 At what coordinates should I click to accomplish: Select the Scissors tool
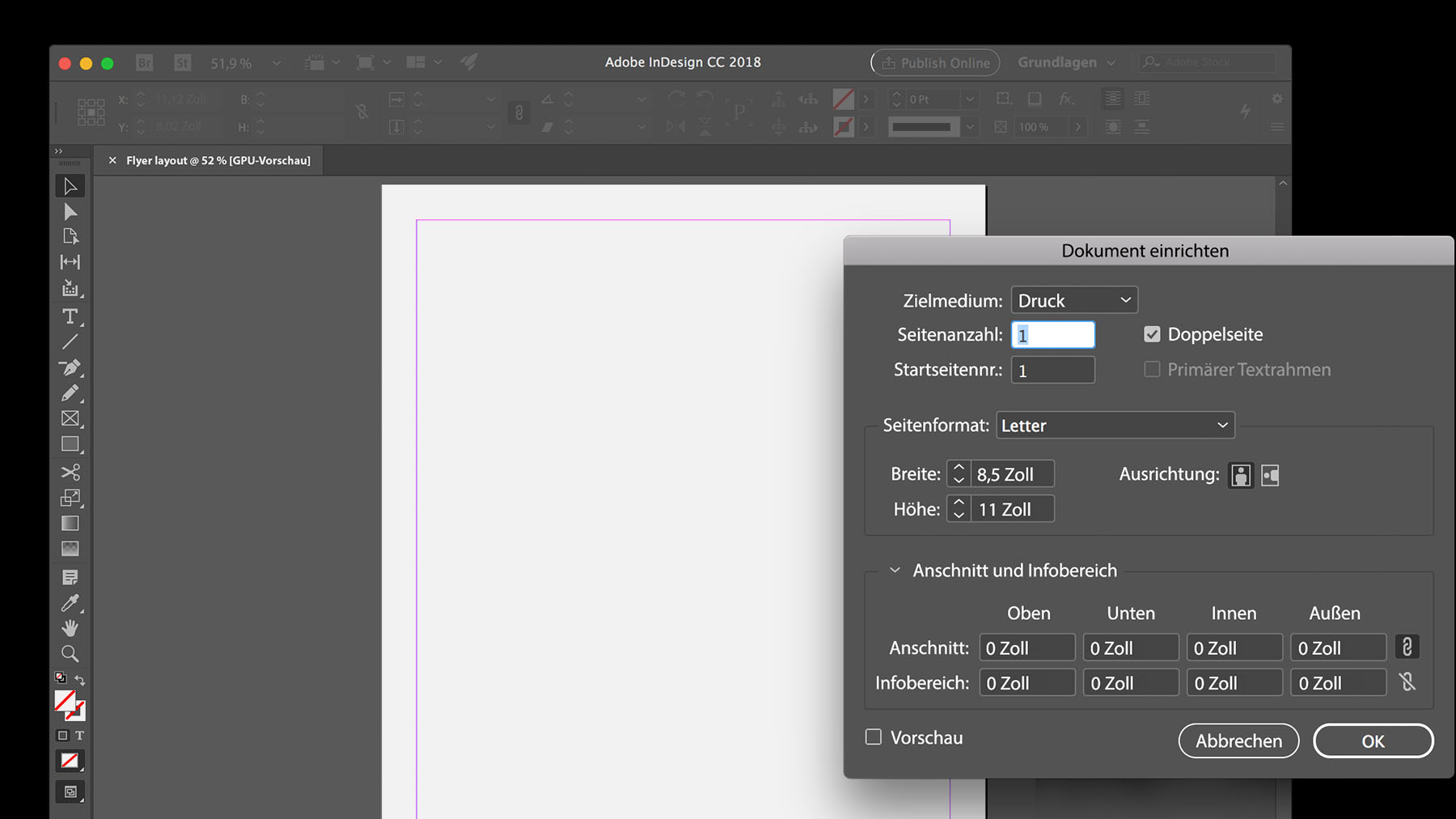coord(70,472)
